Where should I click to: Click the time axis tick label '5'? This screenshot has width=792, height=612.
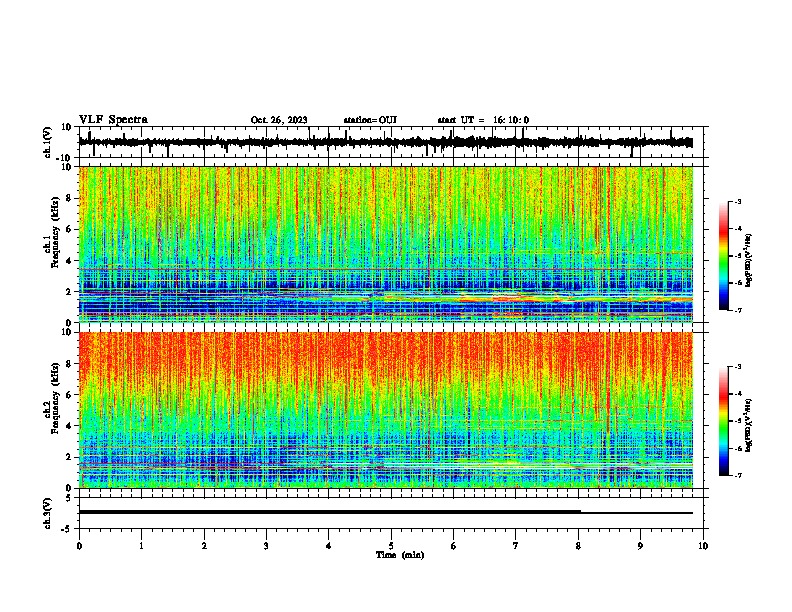click(391, 546)
